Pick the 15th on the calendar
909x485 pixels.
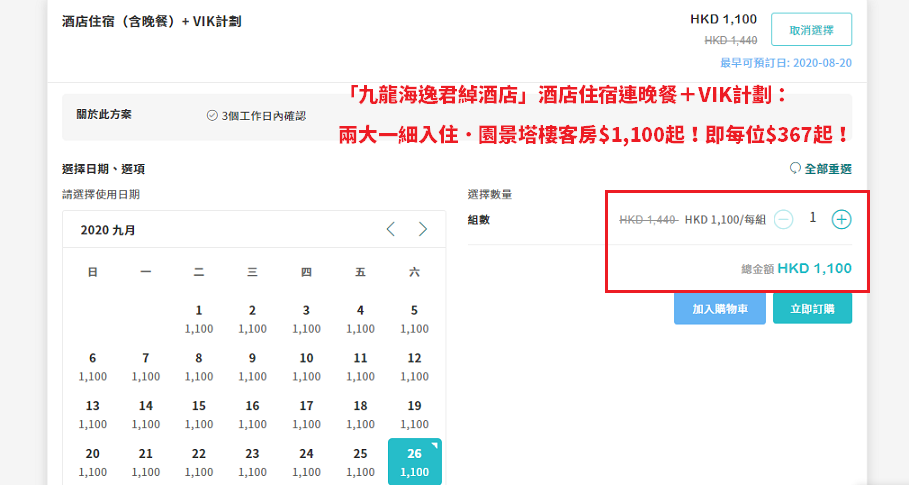coord(199,414)
